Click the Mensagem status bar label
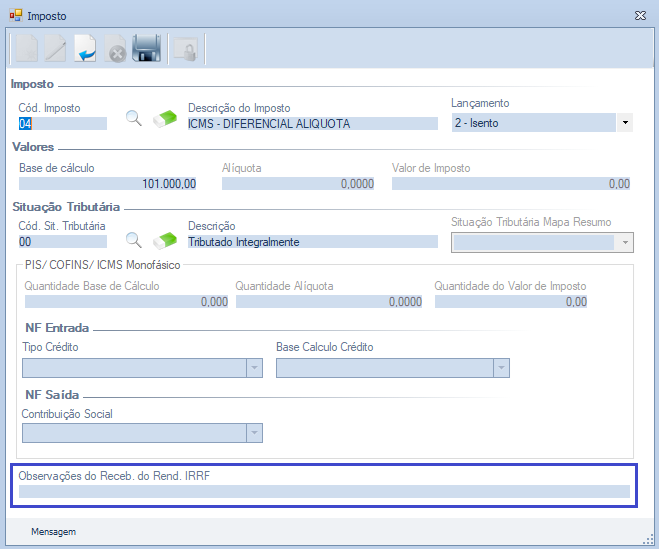 53,532
